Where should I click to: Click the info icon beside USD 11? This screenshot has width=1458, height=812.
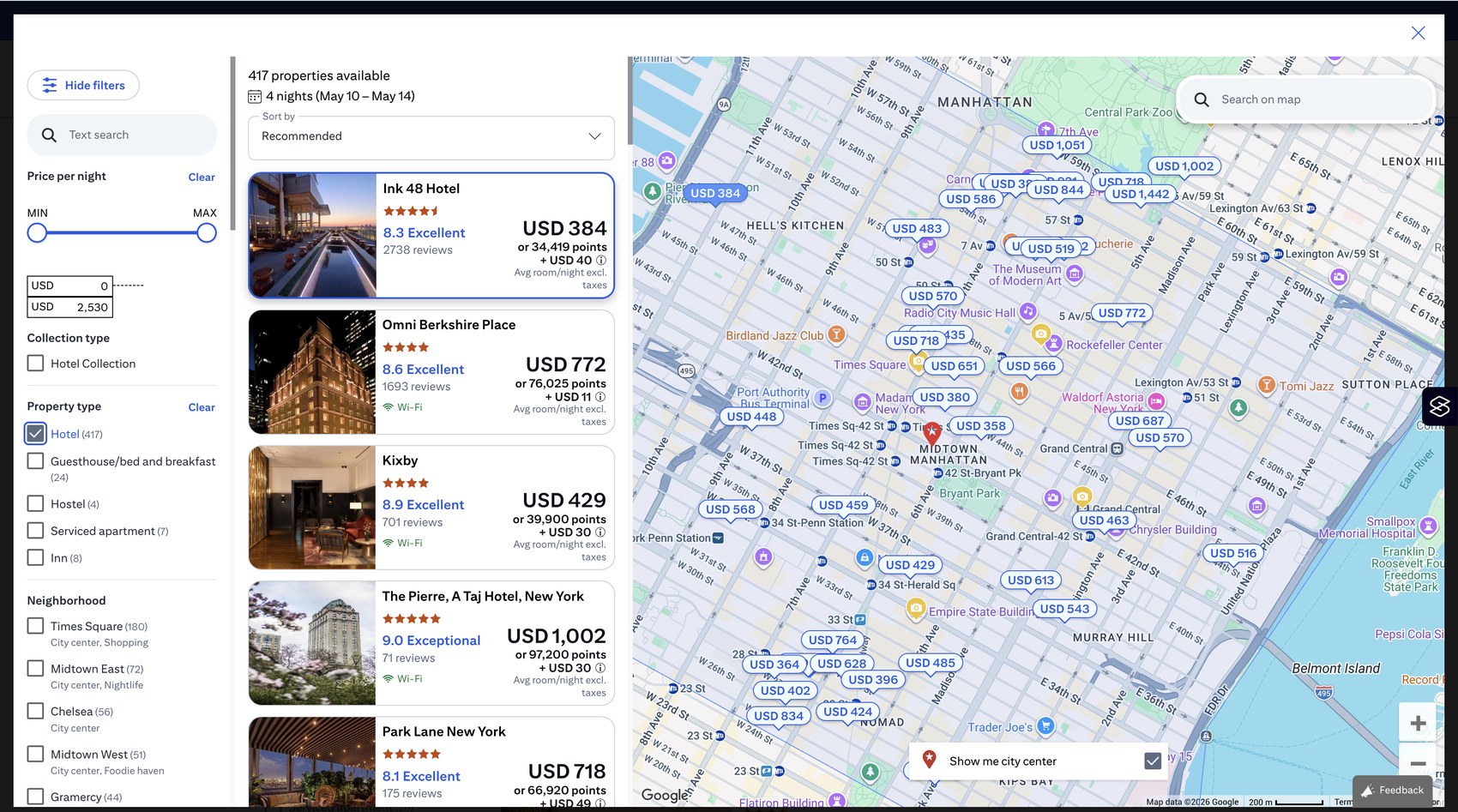coord(600,397)
